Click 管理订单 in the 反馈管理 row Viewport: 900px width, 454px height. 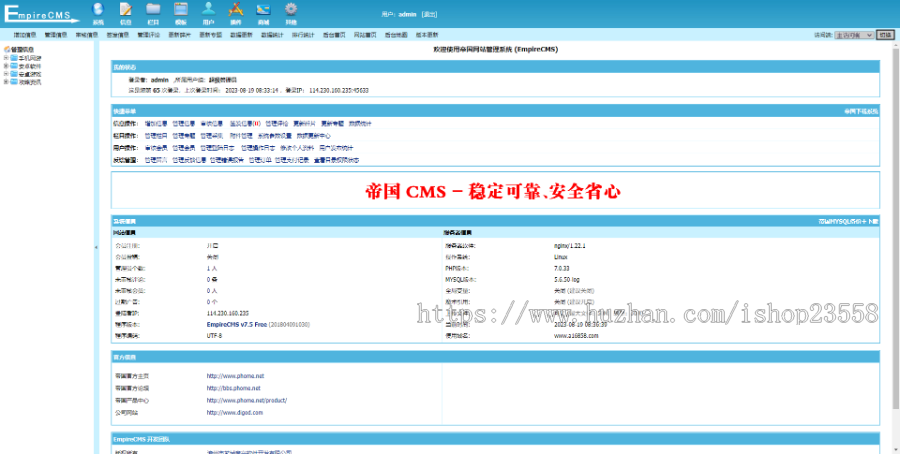259,161
